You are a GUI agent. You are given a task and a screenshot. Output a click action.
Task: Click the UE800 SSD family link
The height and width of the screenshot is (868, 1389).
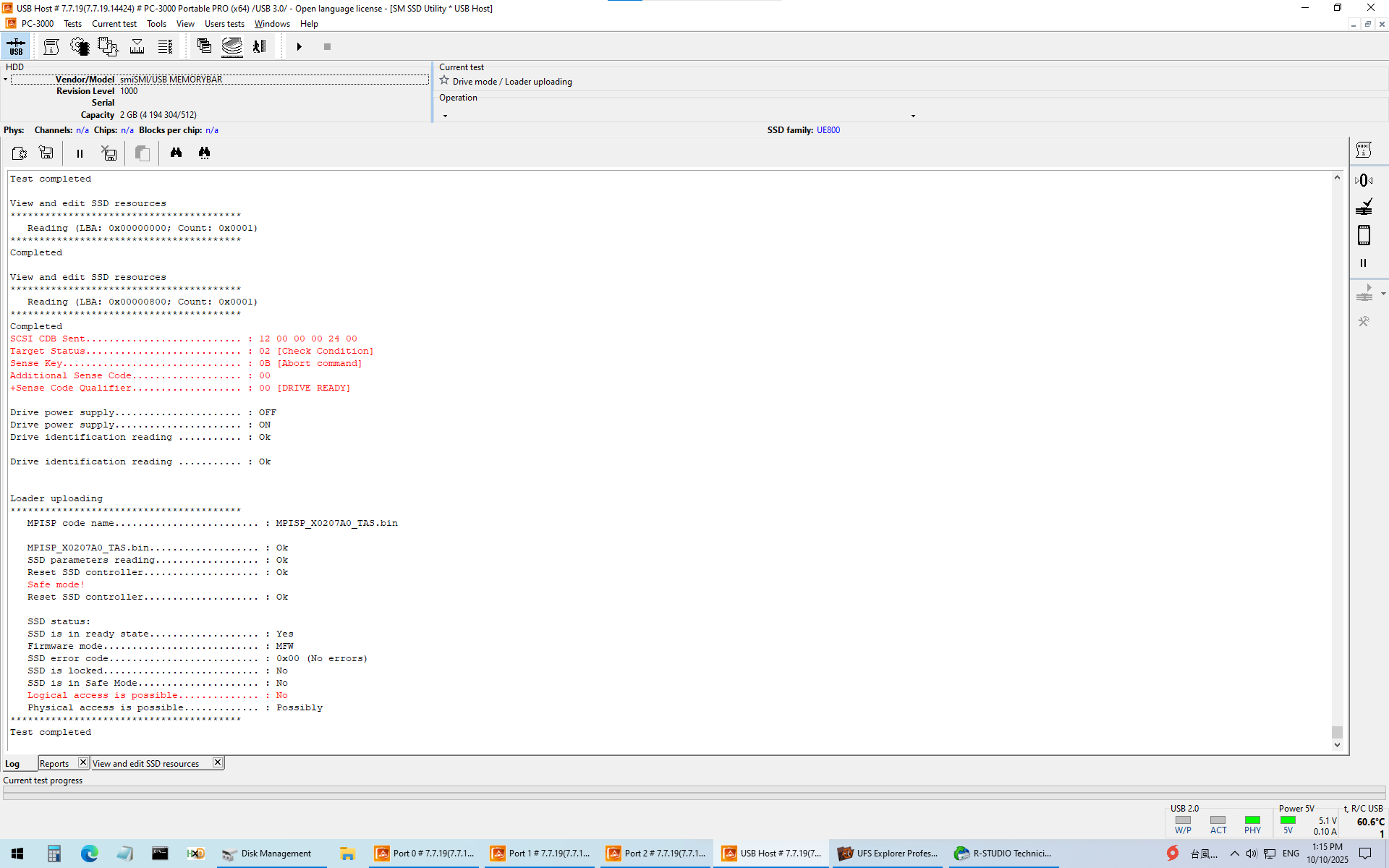click(828, 130)
